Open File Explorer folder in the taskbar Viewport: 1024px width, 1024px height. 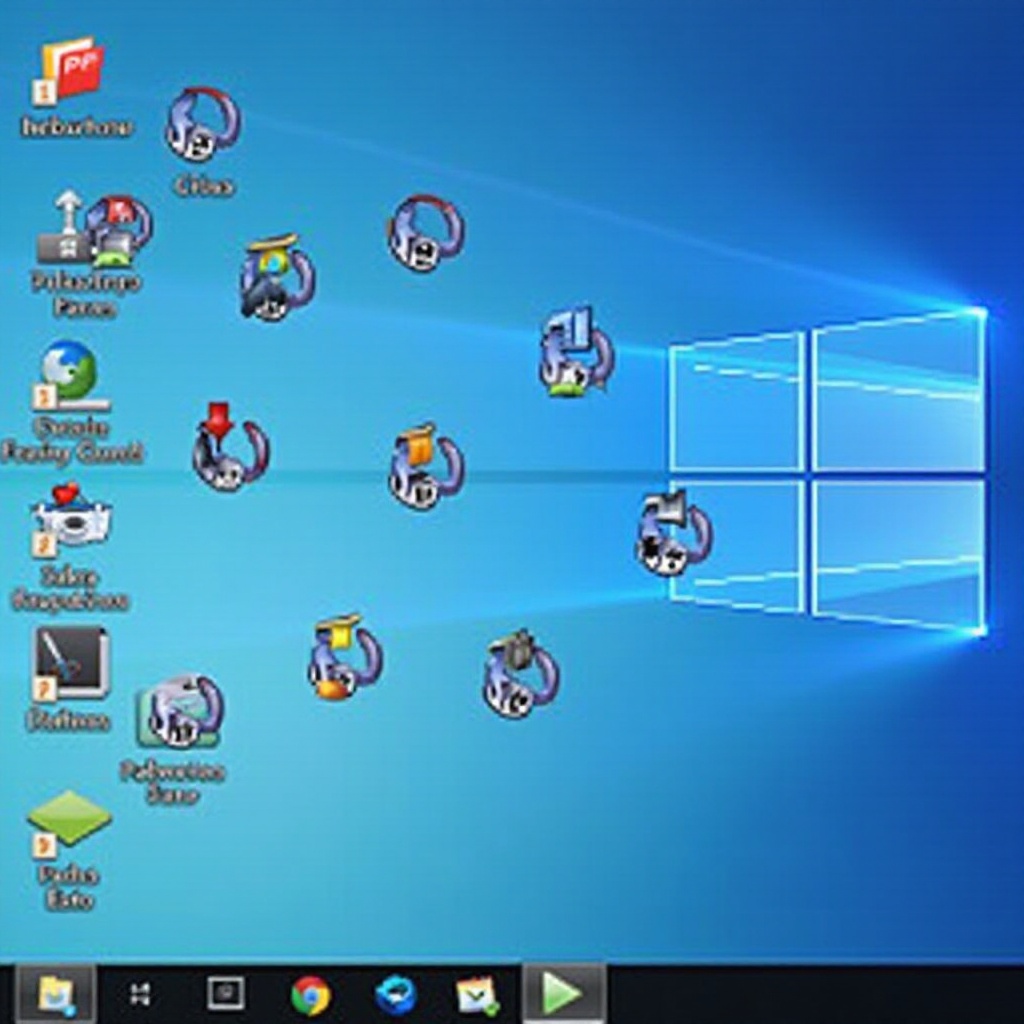coord(56,994)
